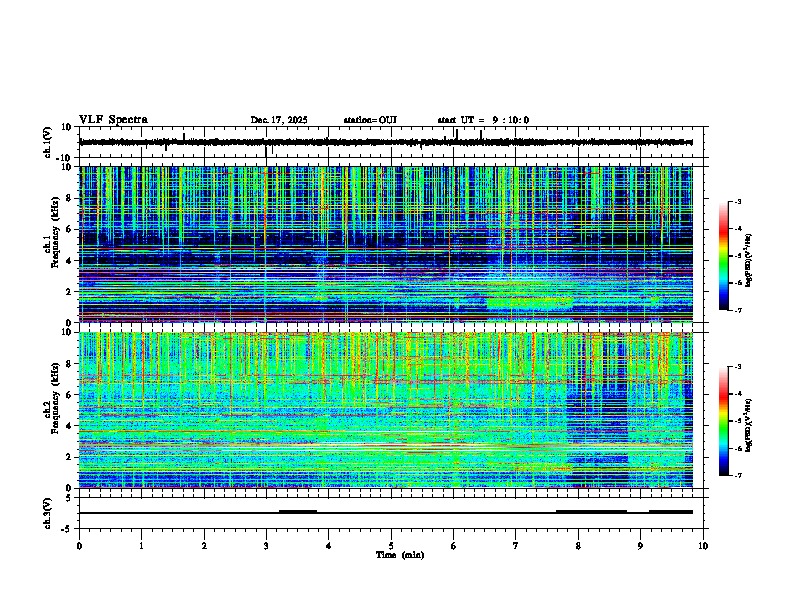This screenshot has width=792, height=612.
Task: Click the ch.1 color bar PSD unit label
Action: click(x=749, y=260)
